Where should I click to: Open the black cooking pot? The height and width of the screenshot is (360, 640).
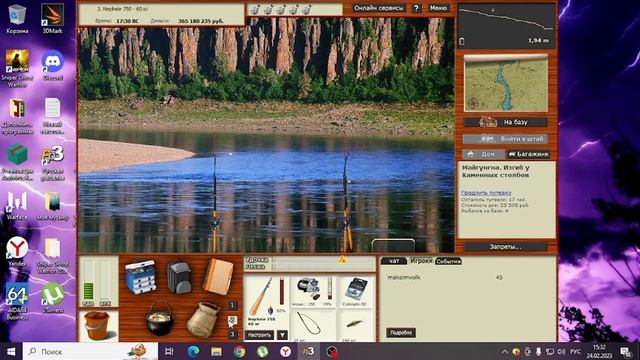160,318
